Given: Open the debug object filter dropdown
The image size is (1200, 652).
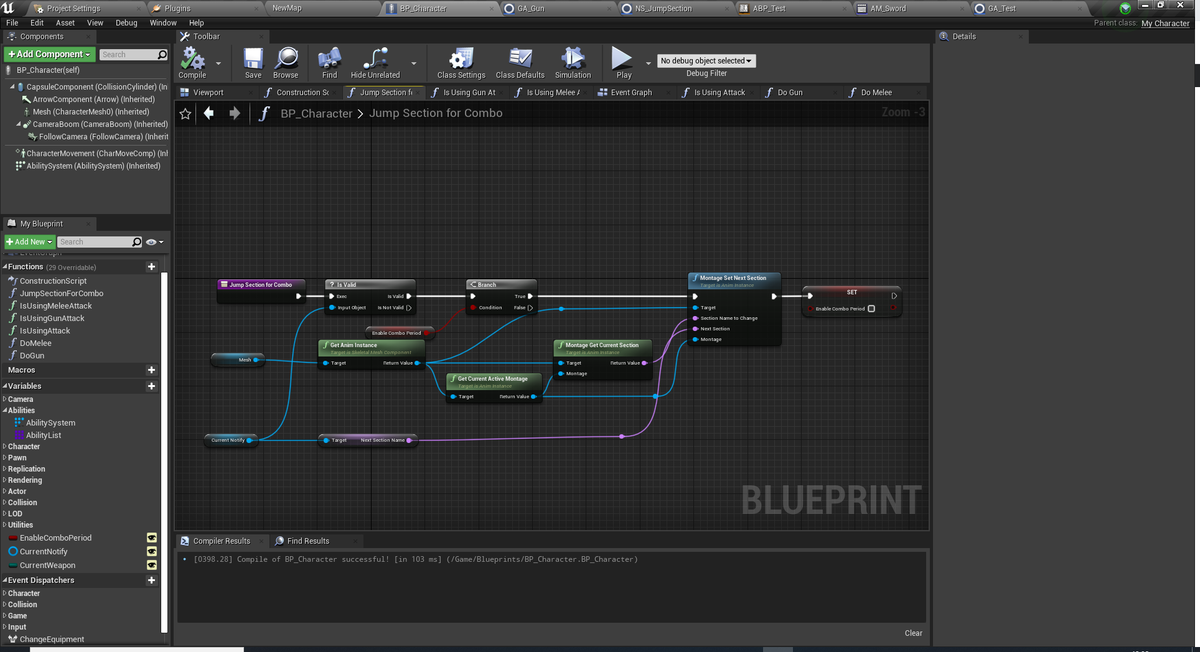Looking at the screenshot, I should (706, 61).
